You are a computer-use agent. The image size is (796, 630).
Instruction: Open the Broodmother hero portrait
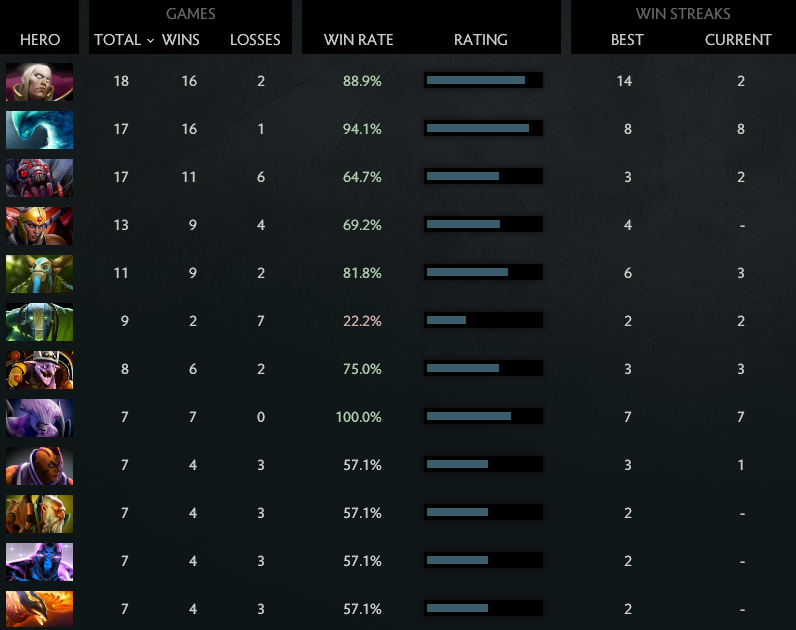[x=39, y=177]
